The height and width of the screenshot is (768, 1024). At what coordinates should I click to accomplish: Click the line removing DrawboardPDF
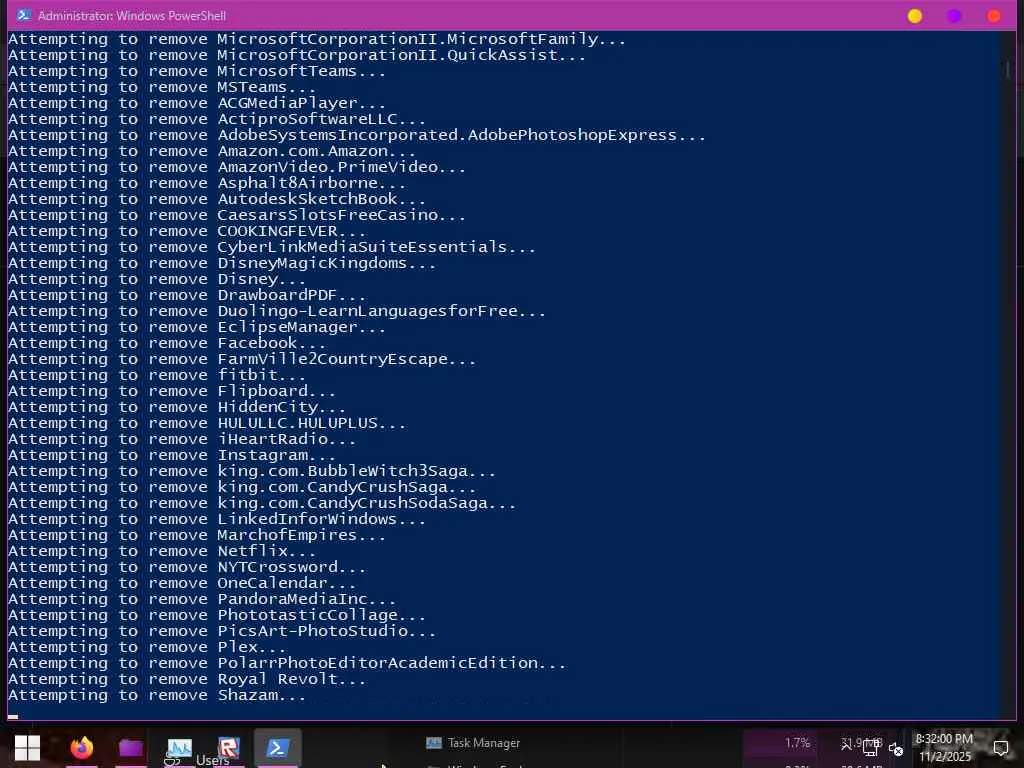[187, 295]
